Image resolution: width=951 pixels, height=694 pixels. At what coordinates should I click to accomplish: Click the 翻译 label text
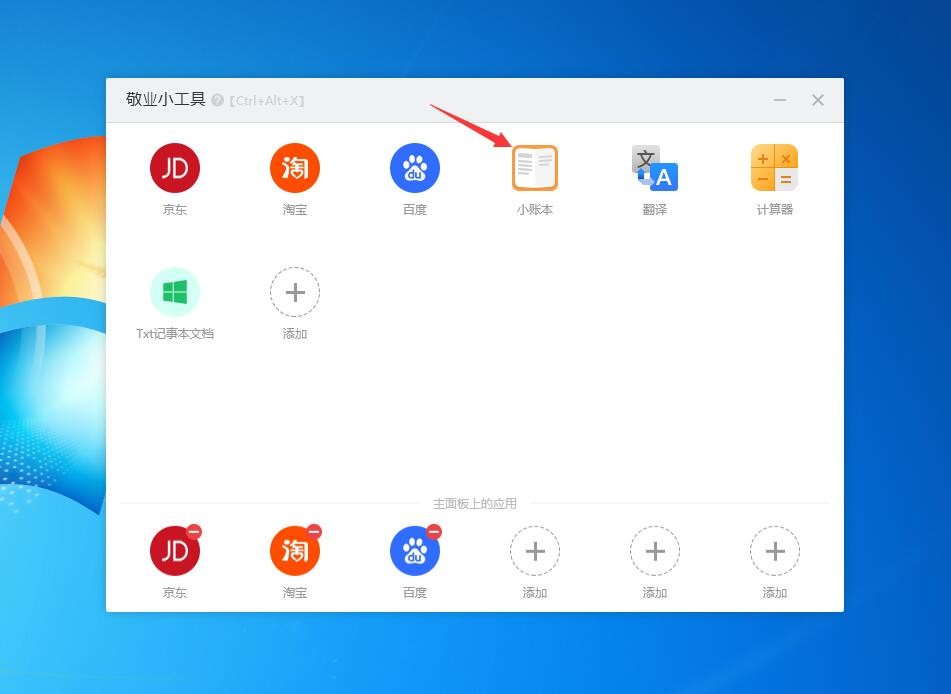tap(655, 210)
